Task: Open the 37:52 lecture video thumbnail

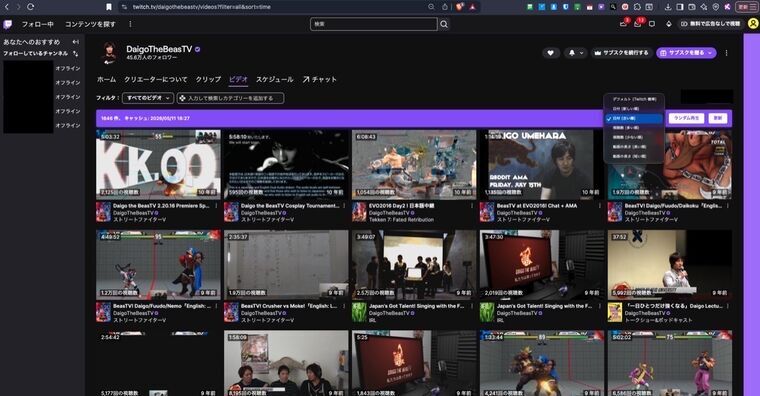Action: pyautogui.click(x=670, y=265)
